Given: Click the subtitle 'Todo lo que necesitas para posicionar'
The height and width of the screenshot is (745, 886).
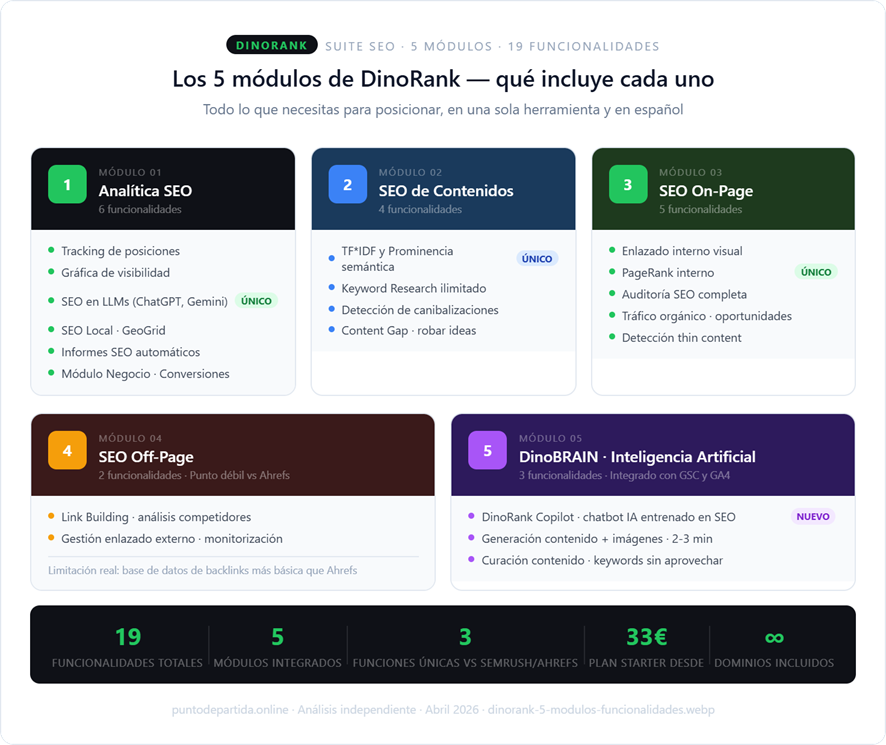Looking at the screenshot, I should coord(443,109).
